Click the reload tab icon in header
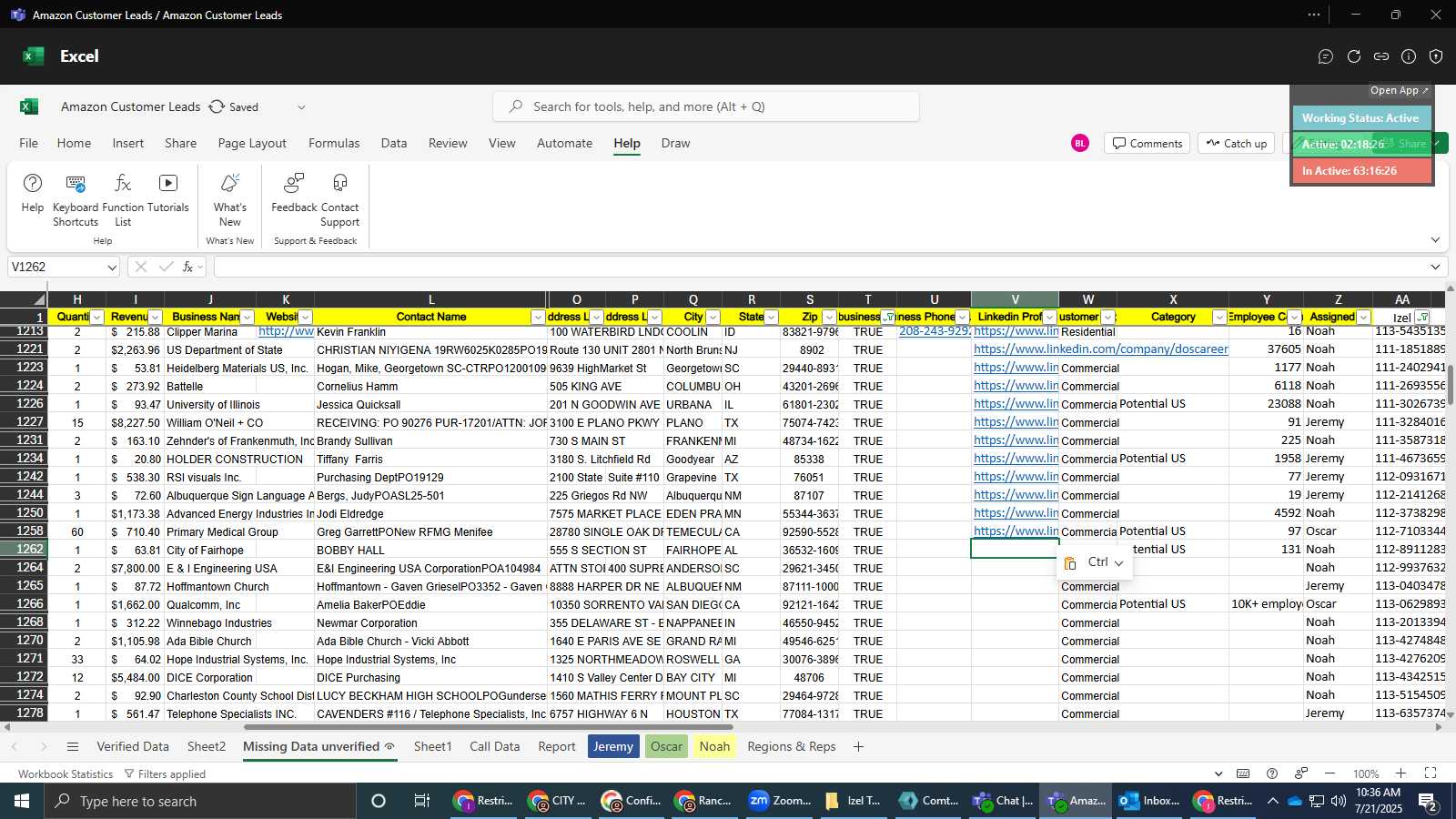Viewport: 1456px width, 819px height. point(1354,56)
